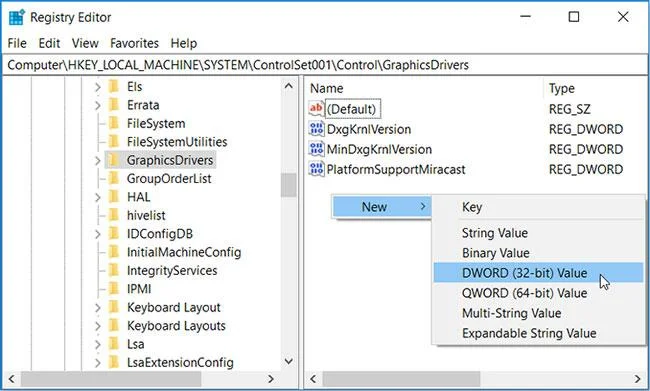Select the (Default) value name

(352, 109)
